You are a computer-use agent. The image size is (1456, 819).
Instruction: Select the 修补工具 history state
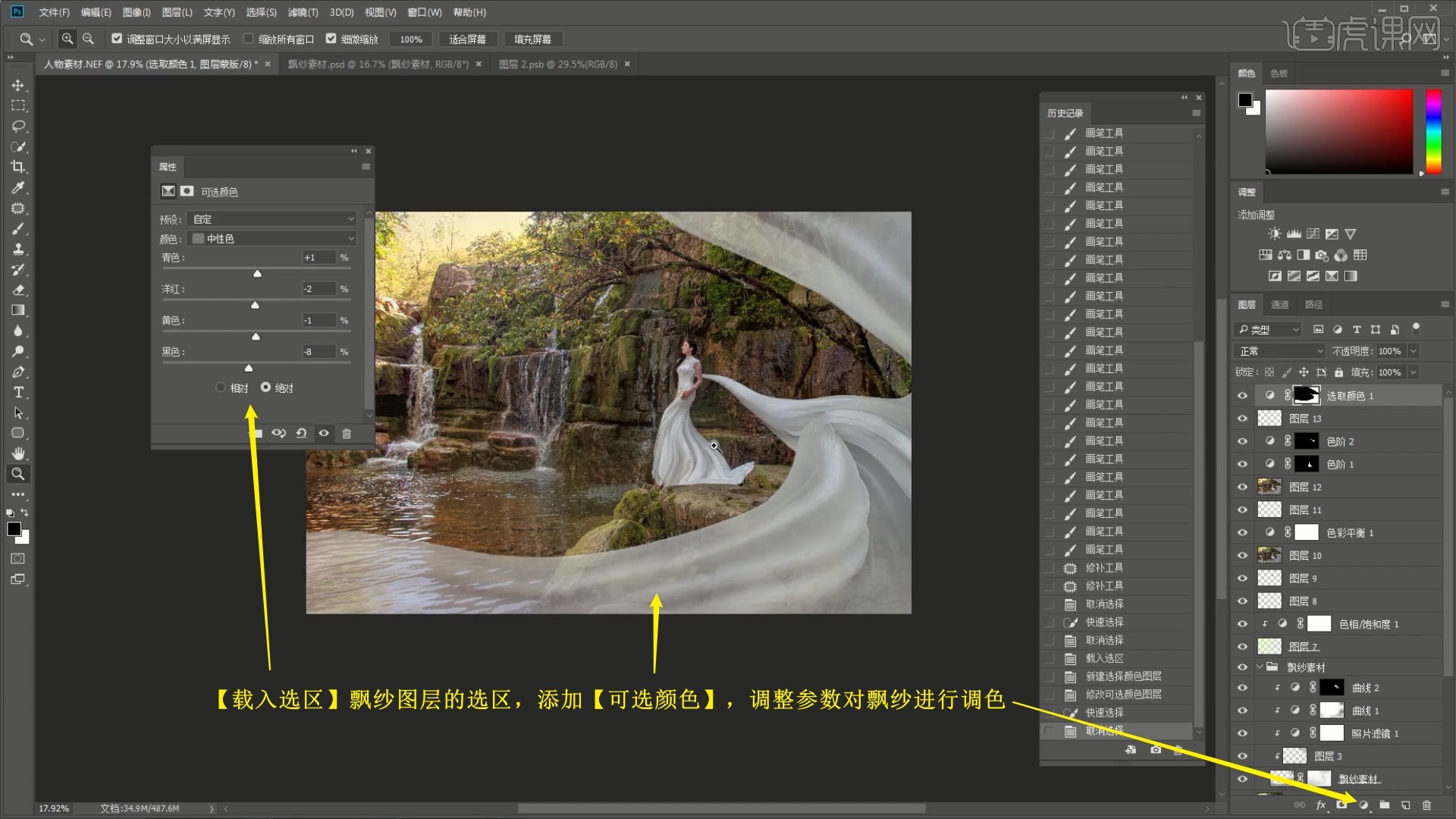[x=1103, y=568]
